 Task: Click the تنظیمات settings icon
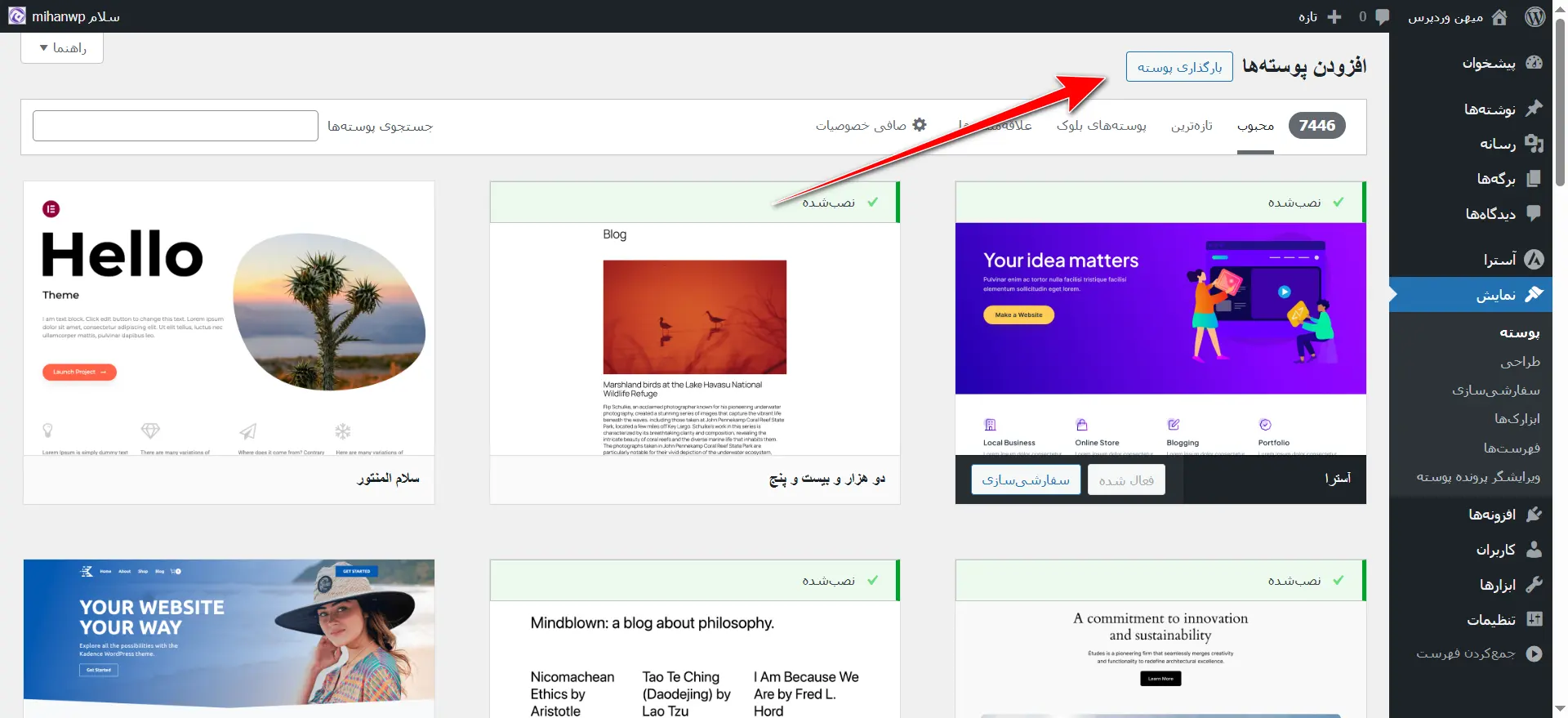1534,620
